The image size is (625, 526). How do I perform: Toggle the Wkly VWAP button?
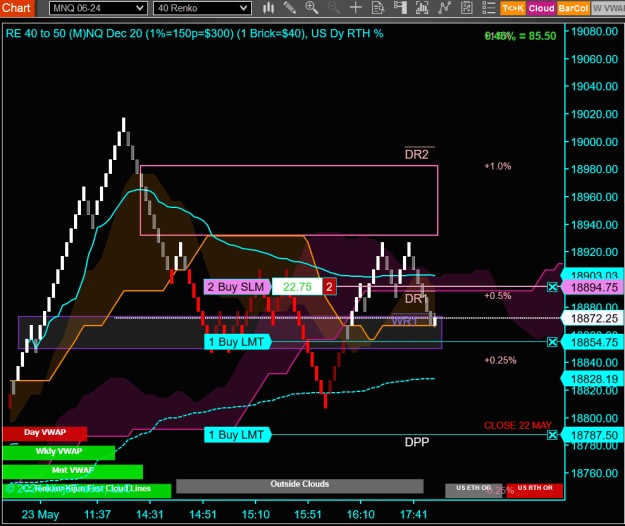(x=59, y=452)
